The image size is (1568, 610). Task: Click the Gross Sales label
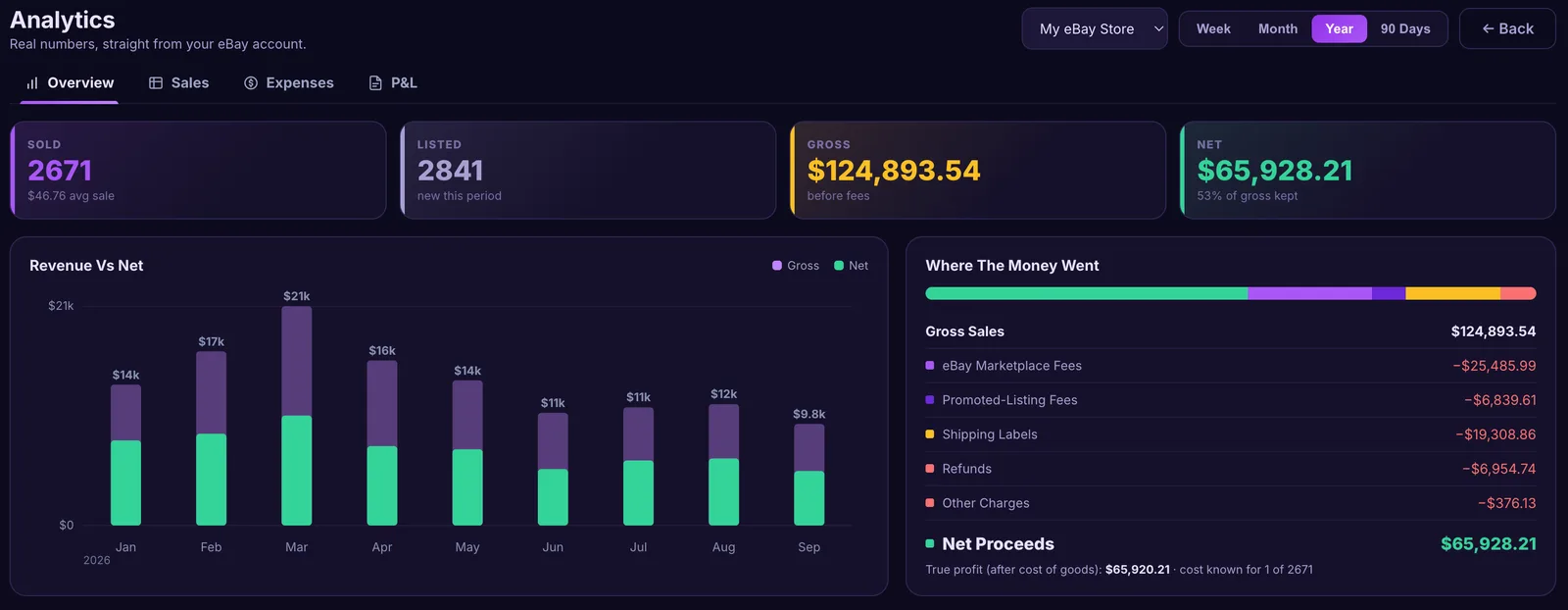[x=964, y=331]
